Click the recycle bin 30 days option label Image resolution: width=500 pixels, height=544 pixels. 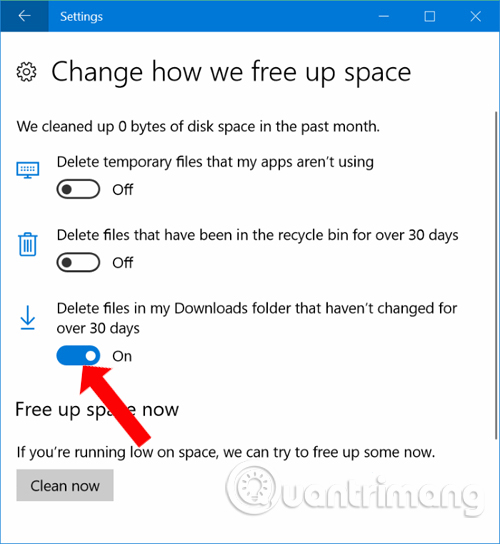(x=257, y=235)
